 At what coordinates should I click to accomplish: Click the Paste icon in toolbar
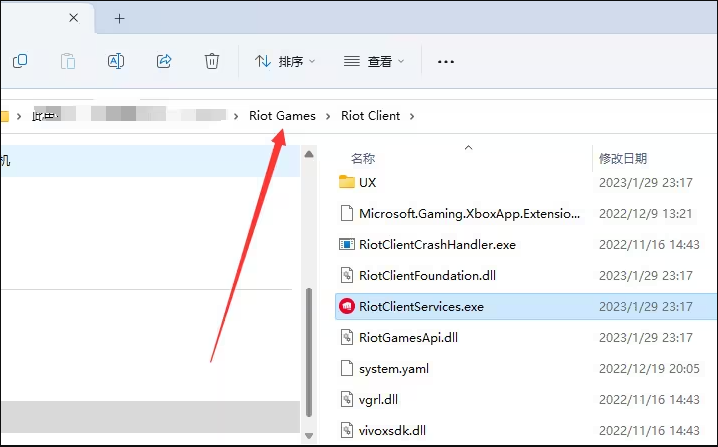tap(68, 61)
